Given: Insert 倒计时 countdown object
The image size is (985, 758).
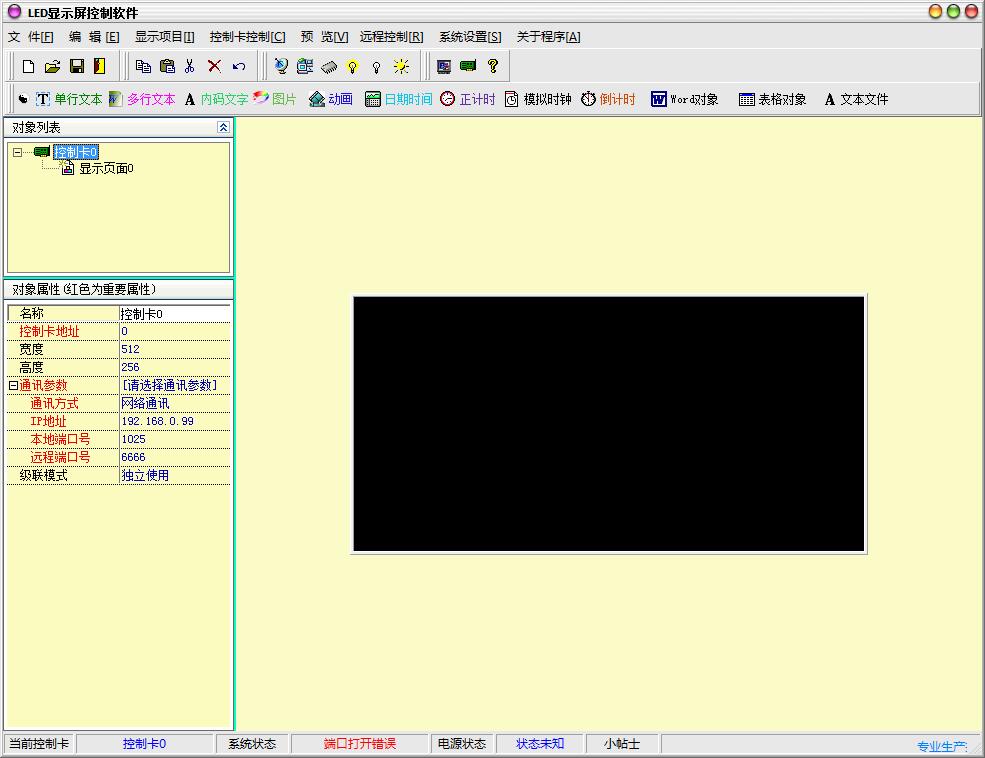Looking at the screenshot, I should coord(608,99).
